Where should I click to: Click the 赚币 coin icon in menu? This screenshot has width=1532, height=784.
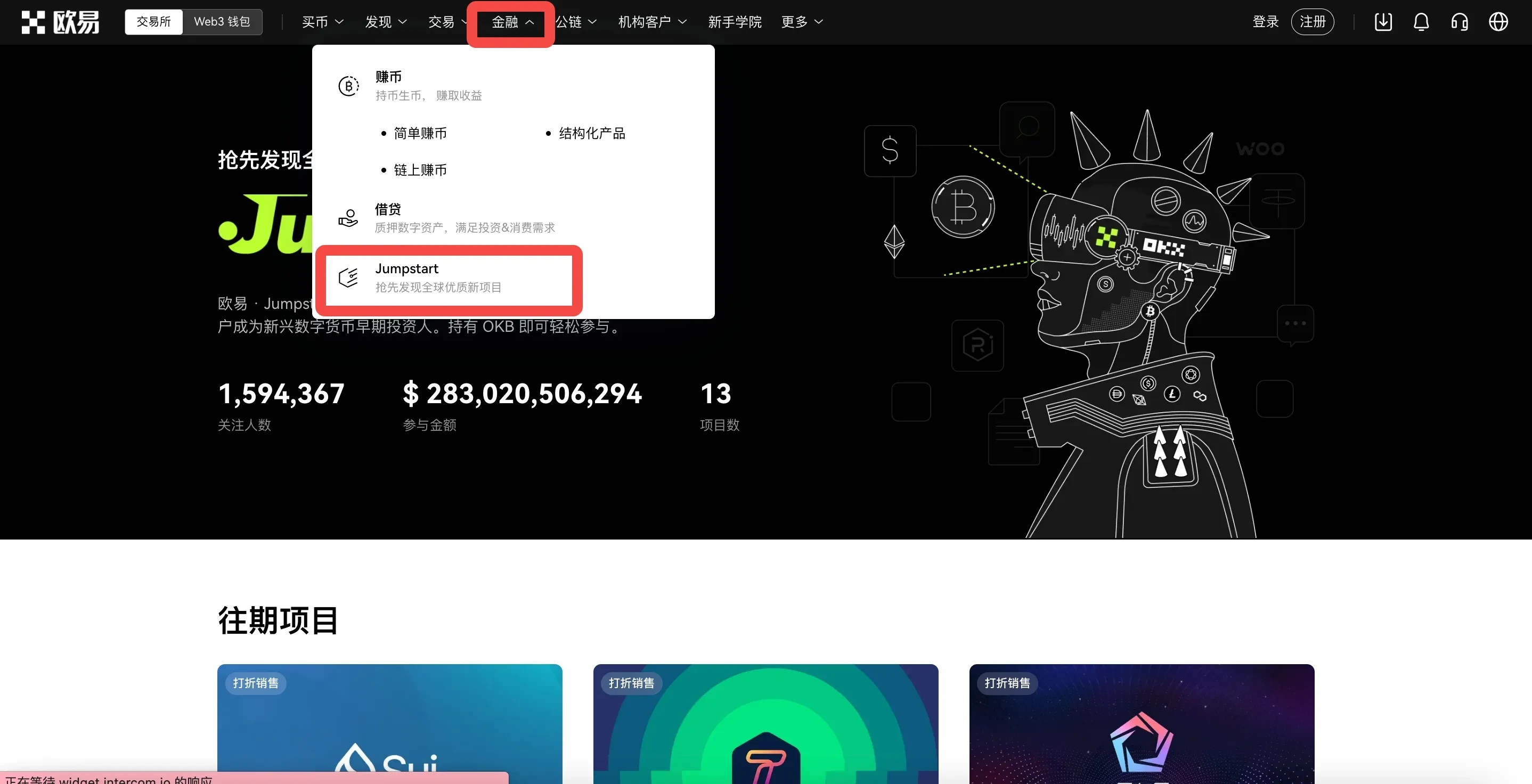click(348, 86)
